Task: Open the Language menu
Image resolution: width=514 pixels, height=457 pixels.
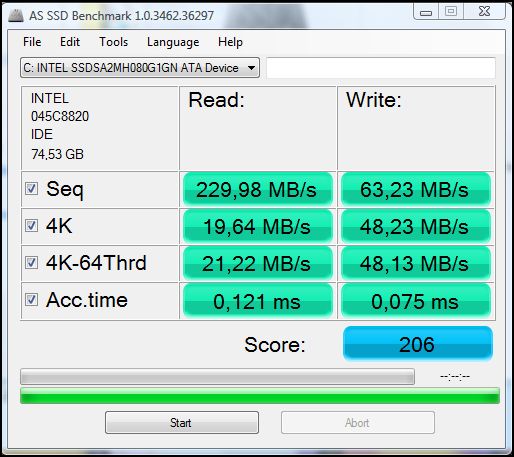Action: [173, 42]
